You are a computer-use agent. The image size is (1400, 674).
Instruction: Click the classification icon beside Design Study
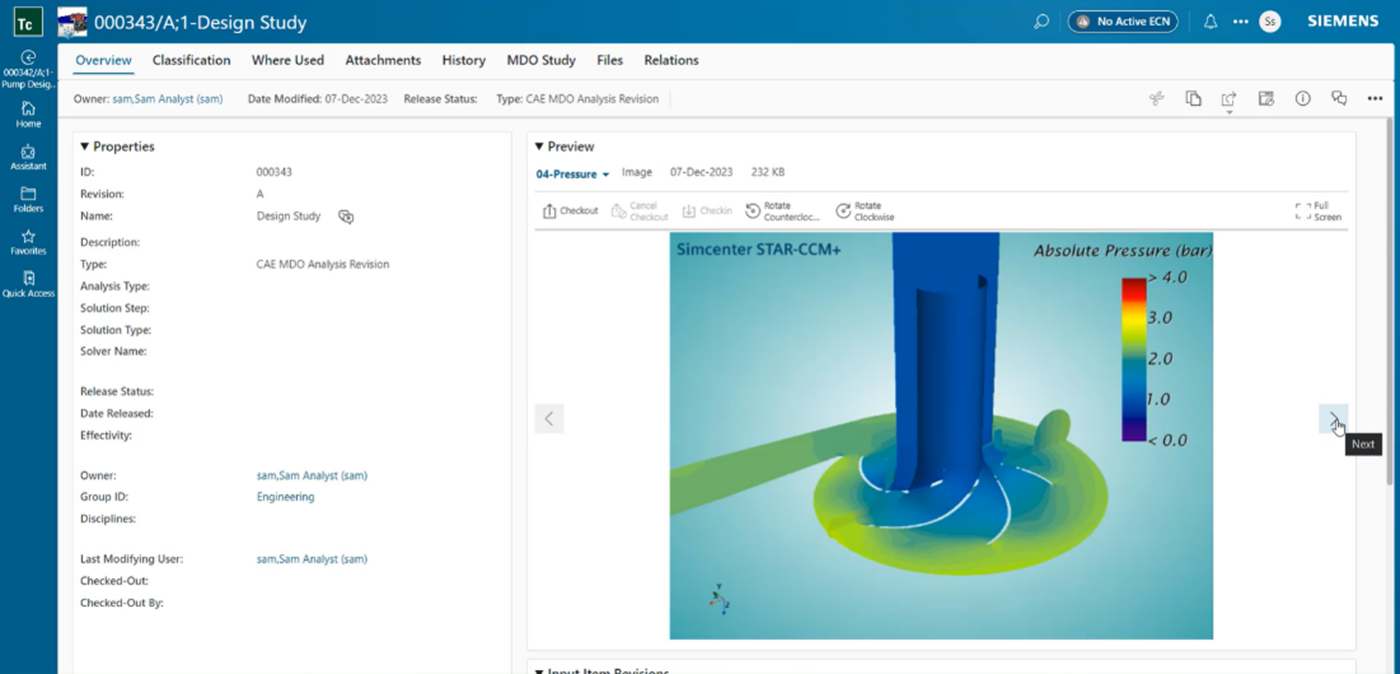pyautogui.click(x=346, y=216)
